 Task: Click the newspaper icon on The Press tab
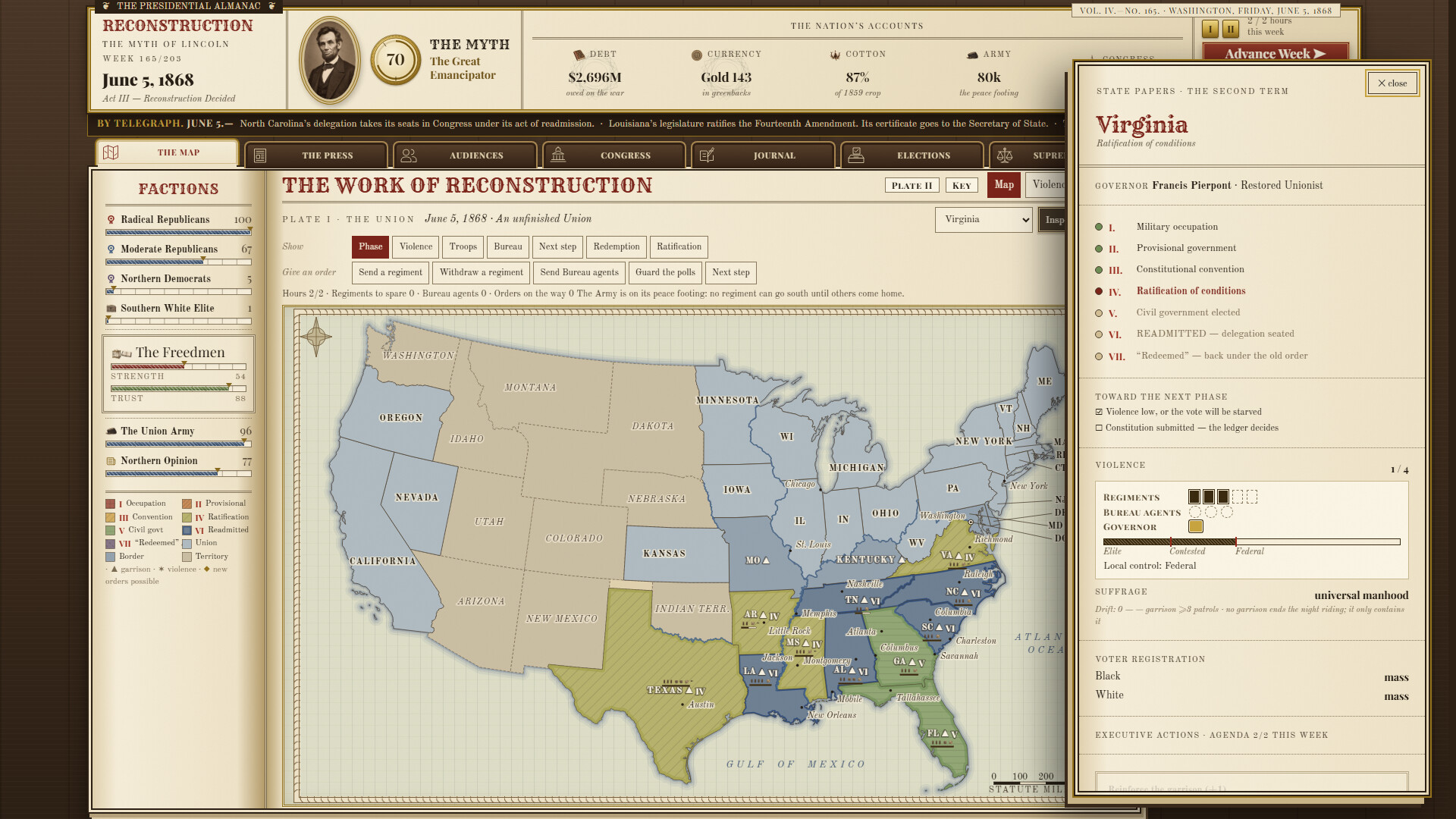(x=260, y=155)
